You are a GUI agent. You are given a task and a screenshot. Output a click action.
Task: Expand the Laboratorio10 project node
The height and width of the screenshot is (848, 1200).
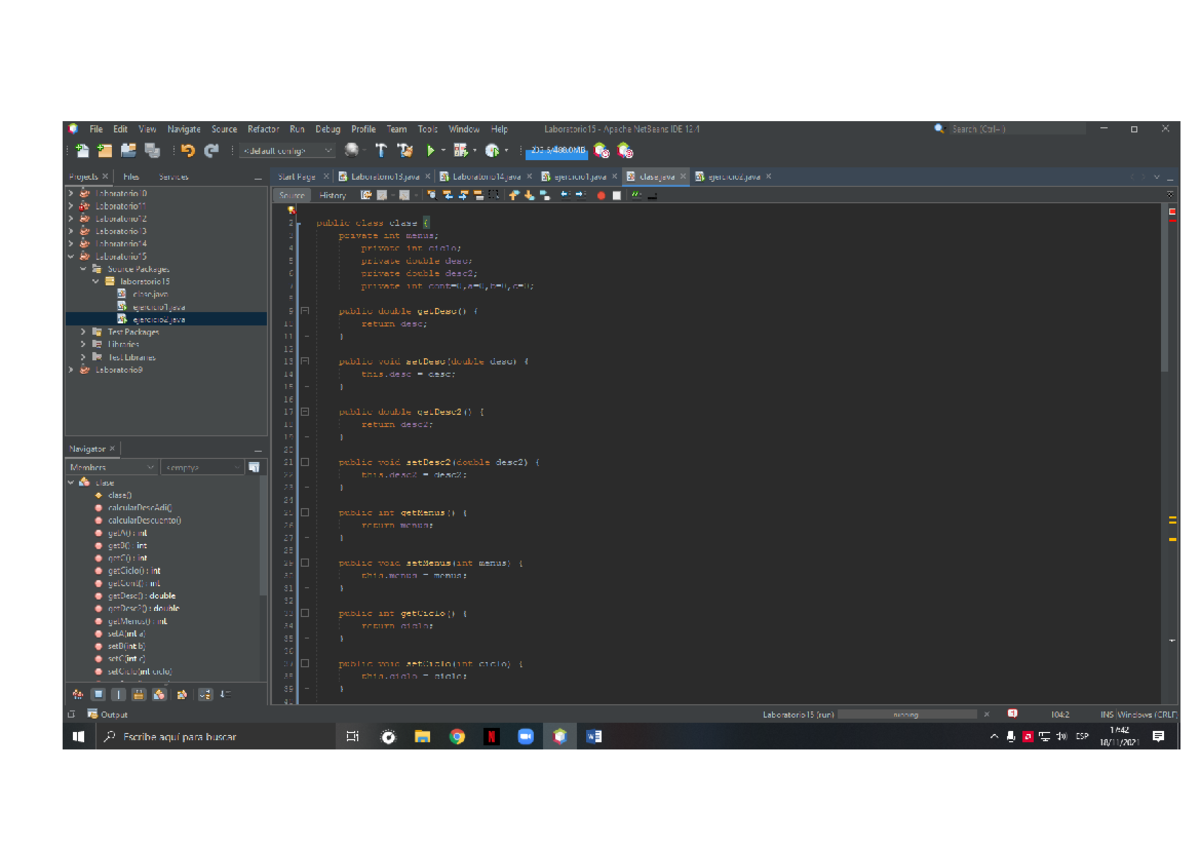(71, 193)
